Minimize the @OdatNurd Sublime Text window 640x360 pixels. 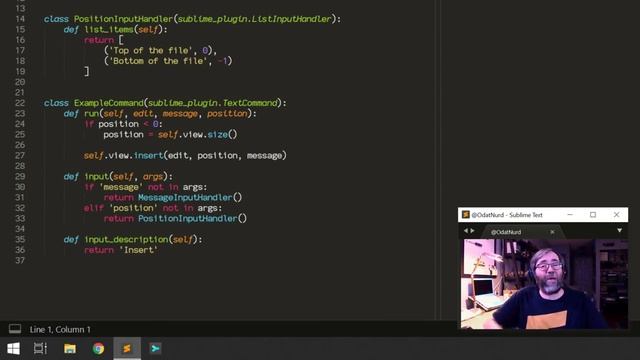click(x=570, y=215)
